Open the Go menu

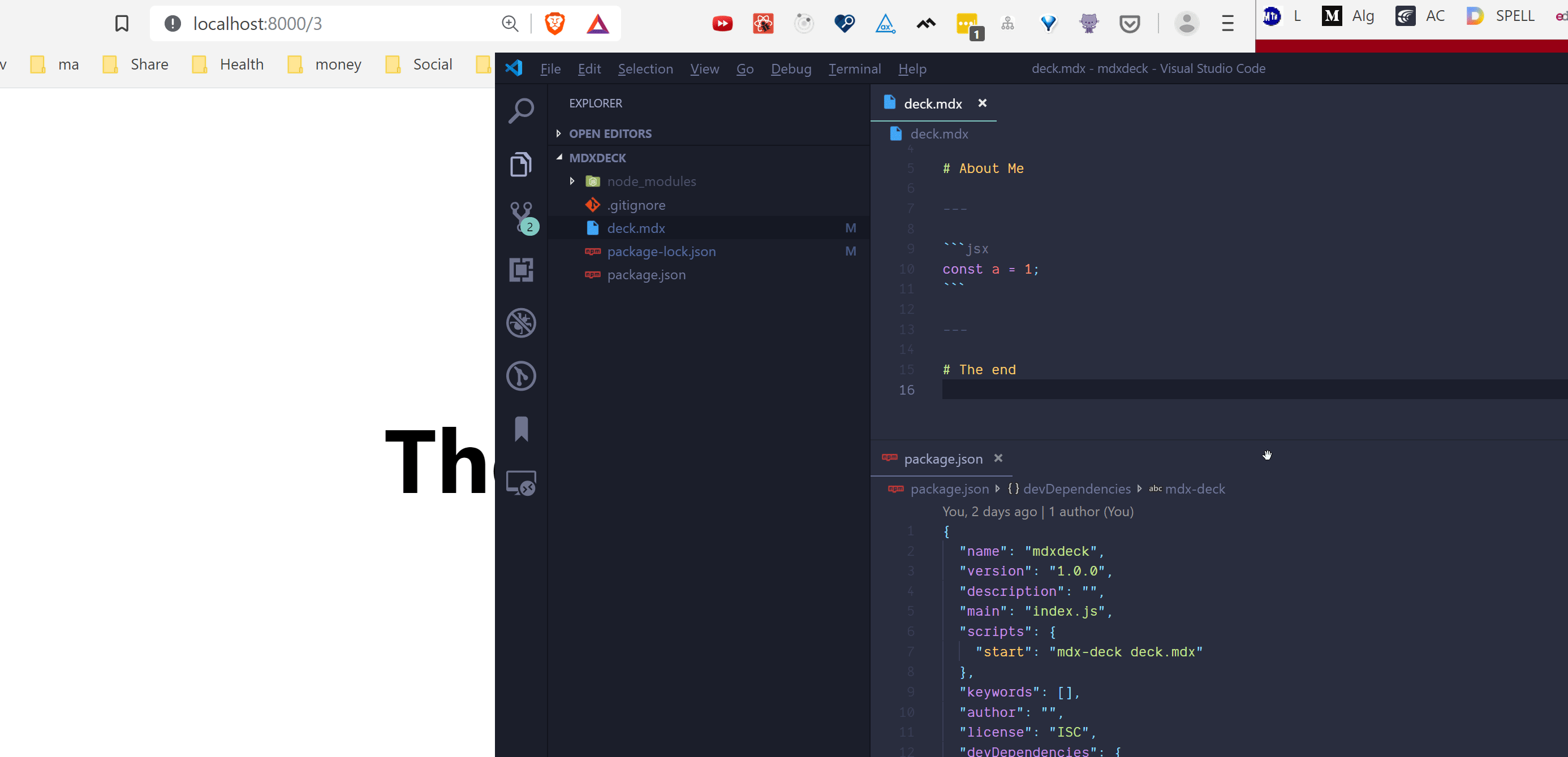(x=745, y=69)
